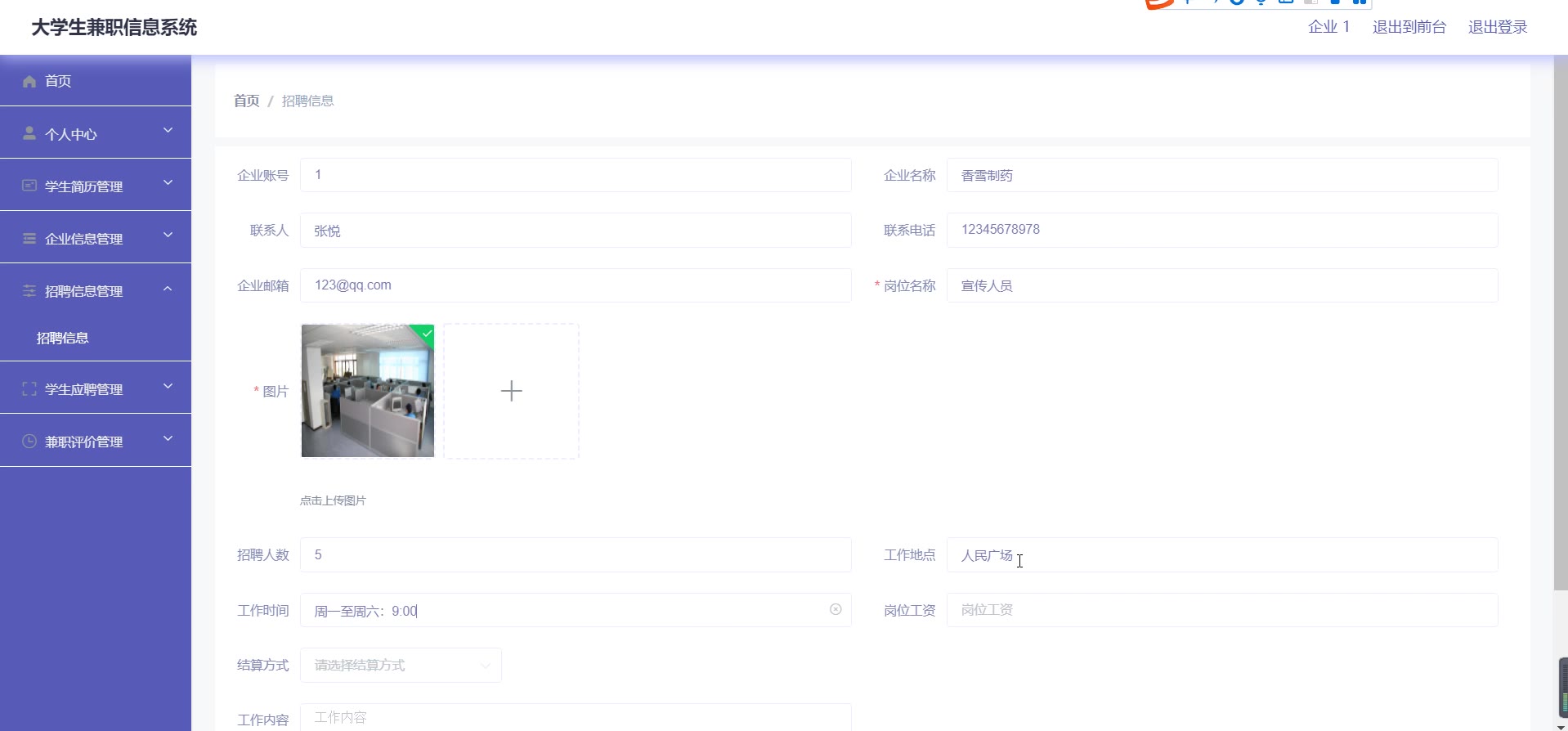This screenshot has height=731, width=1568.
Task: Open the 个人中心 menu item
Action: click(x=96, y=133)
